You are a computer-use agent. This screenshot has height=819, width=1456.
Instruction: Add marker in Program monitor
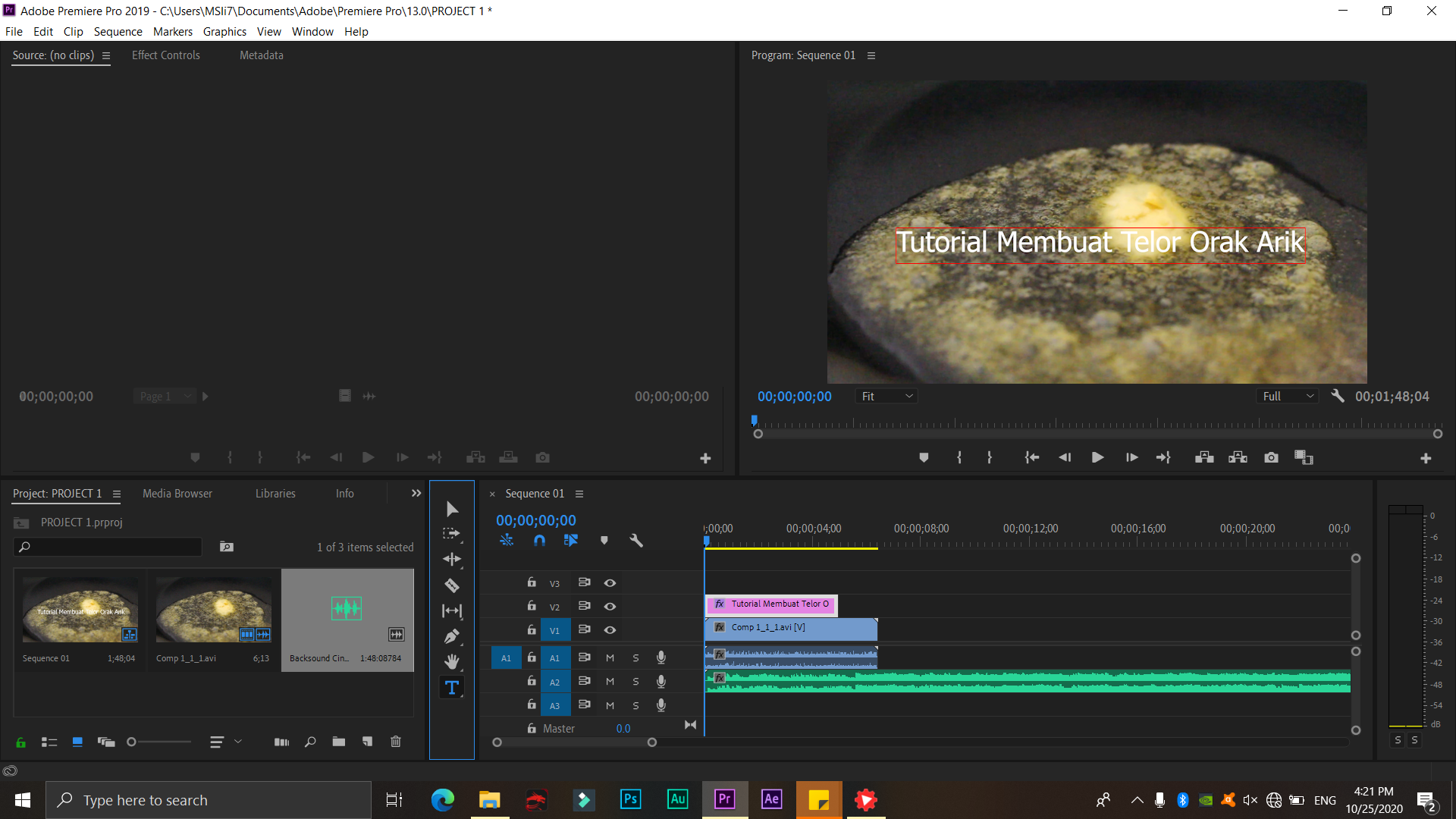(x=924, y=457)
